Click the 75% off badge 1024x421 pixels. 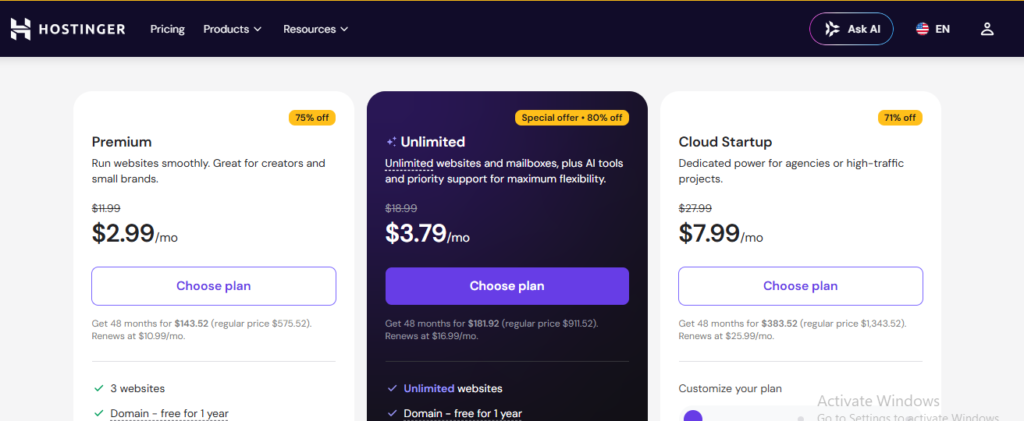coord(312,117)
